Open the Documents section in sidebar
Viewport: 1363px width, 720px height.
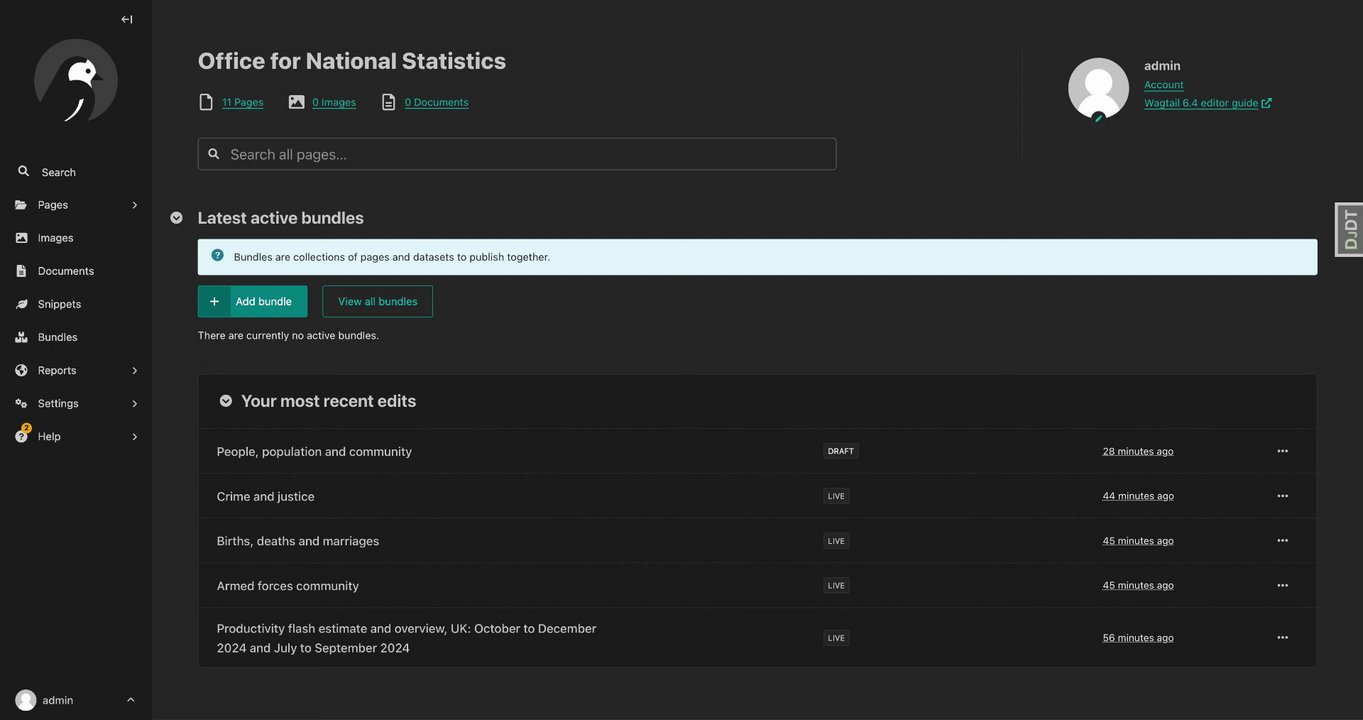[x=65, y=271]
